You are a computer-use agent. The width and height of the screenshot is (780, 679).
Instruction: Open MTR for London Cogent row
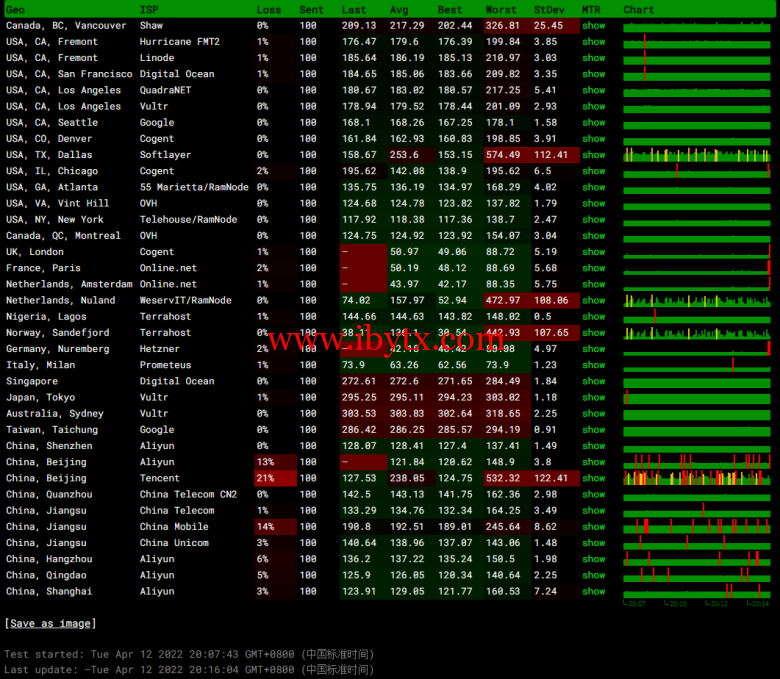(594, 252)
